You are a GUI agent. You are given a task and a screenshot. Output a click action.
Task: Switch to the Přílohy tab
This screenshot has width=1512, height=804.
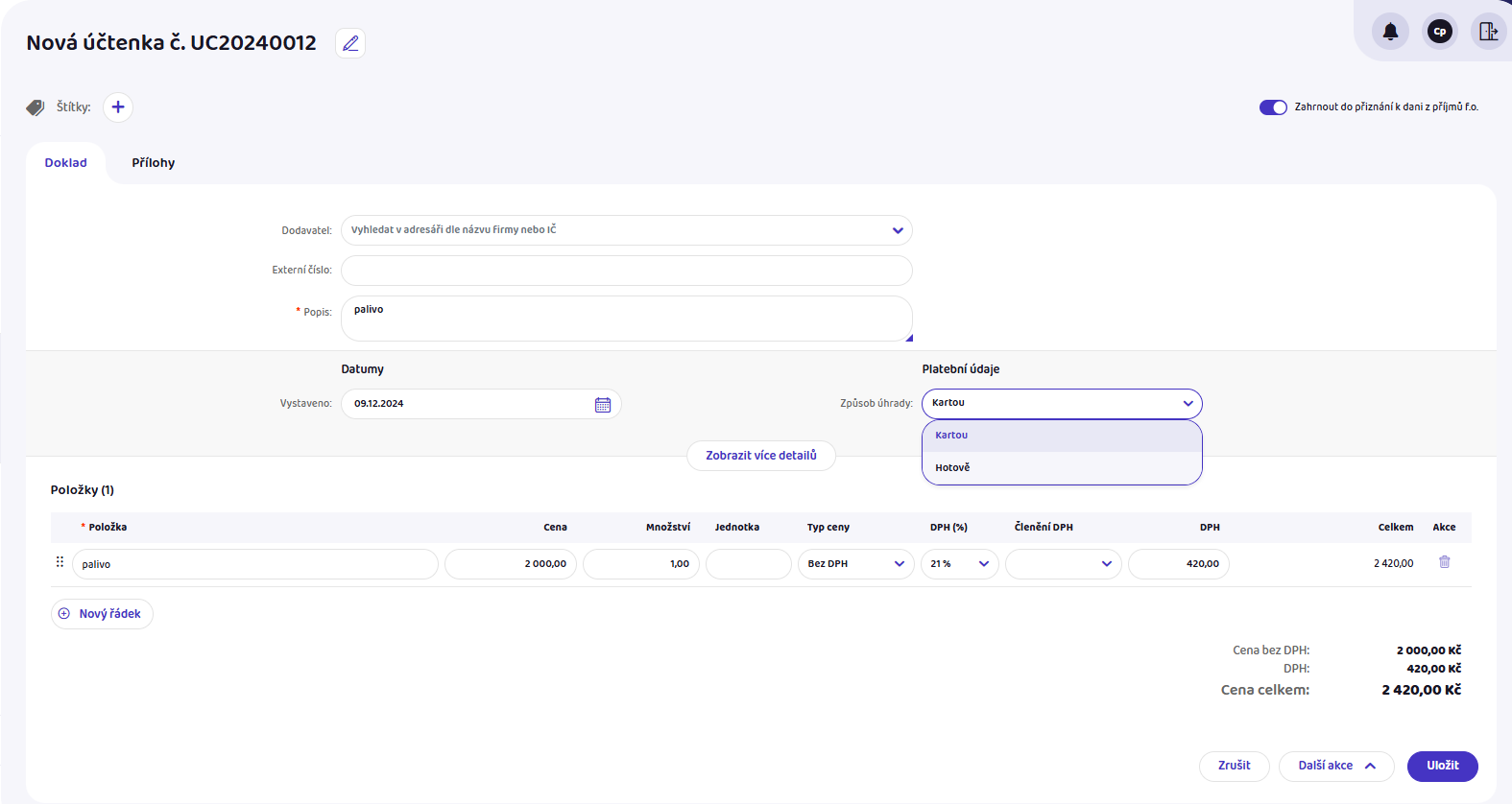pyautogui.click(x=154, y=163)
